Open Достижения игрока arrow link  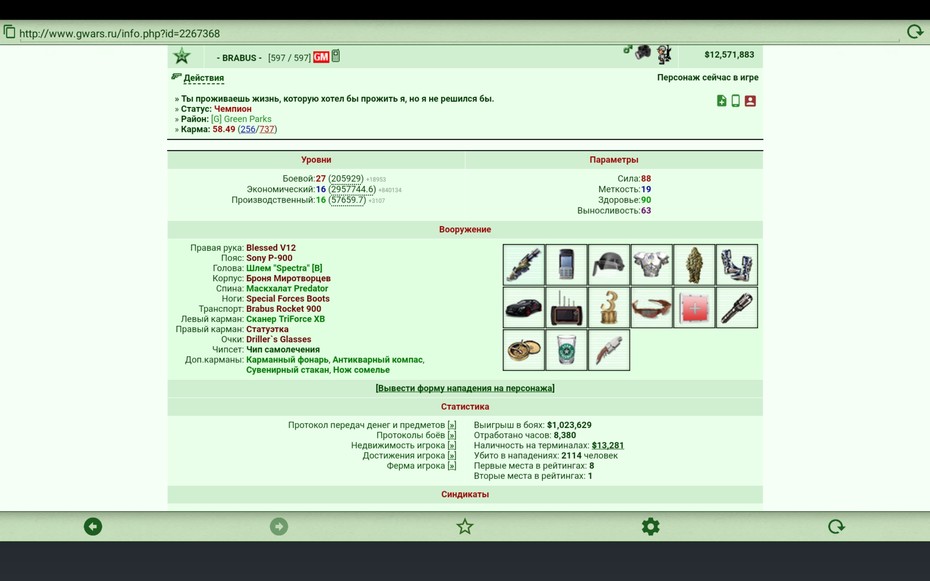pos(452,455)
